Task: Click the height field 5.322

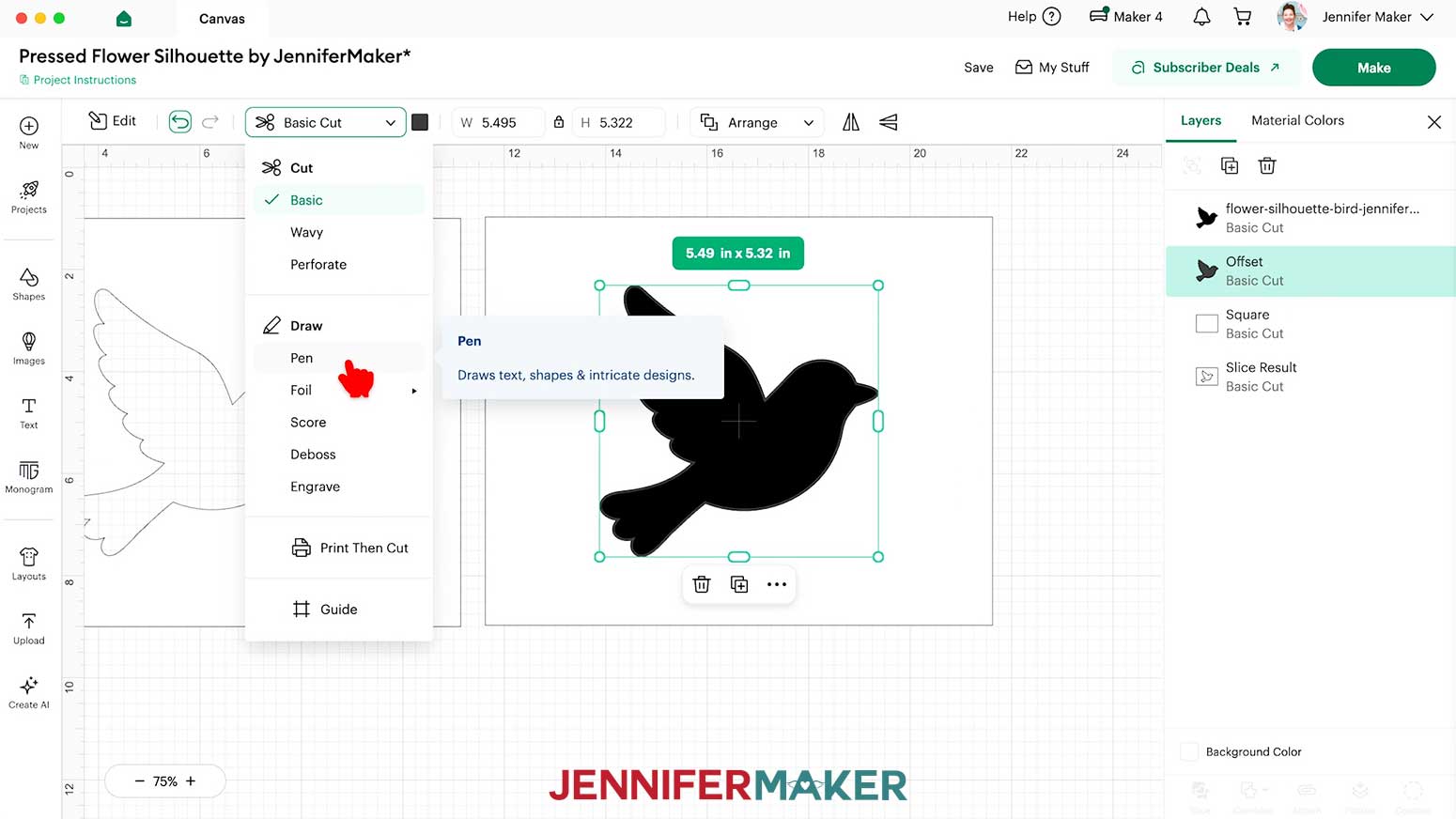Action: 618,122
